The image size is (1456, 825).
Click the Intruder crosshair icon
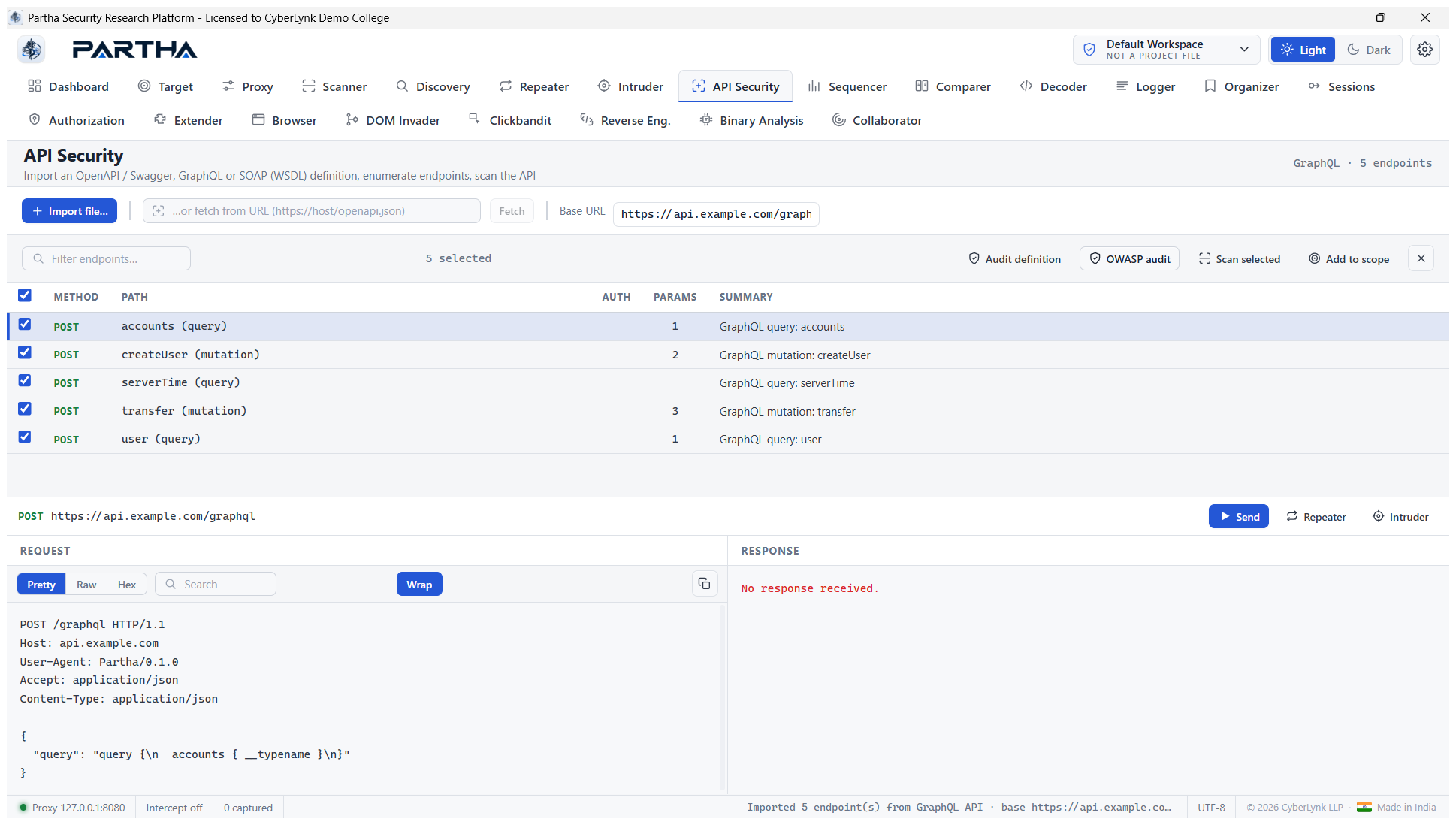[x=604, y=86]
